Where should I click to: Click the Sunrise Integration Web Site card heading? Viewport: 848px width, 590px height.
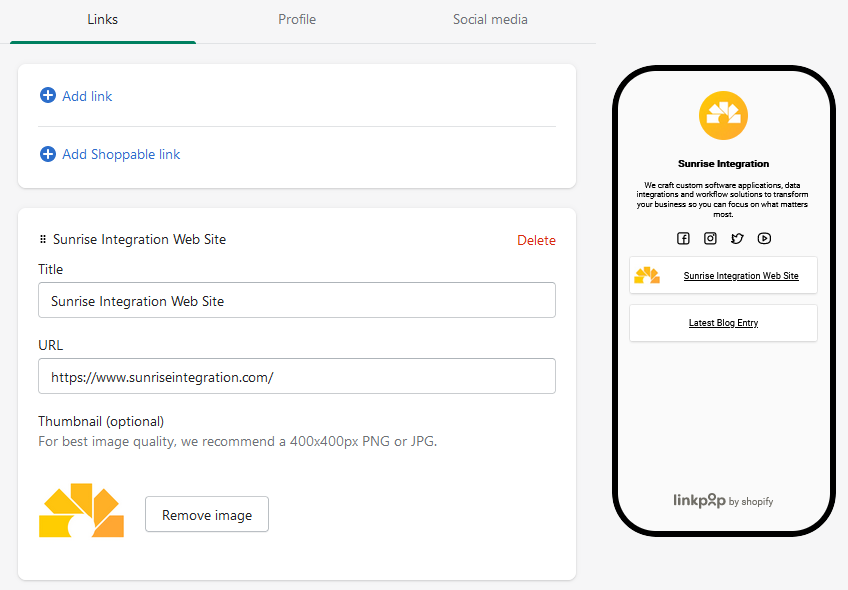(140, 240)
